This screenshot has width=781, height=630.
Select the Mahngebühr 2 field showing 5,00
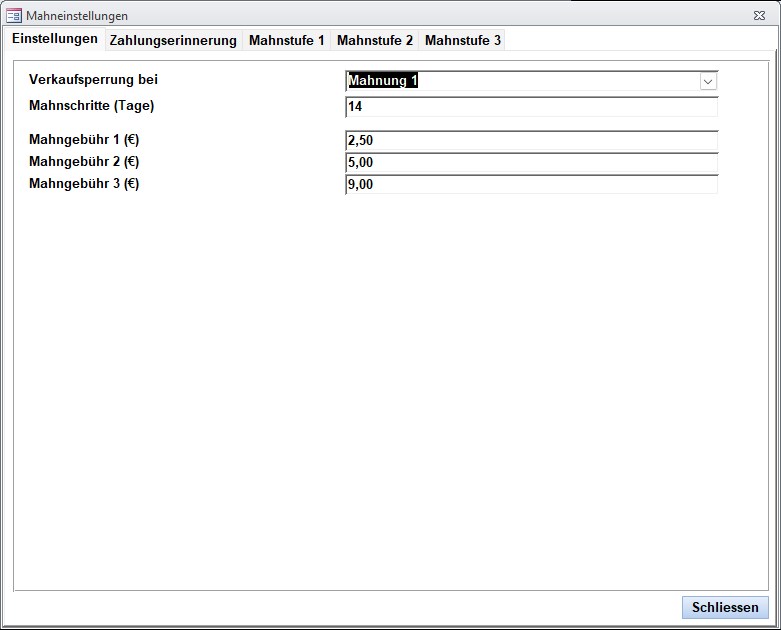click(531, 163)
